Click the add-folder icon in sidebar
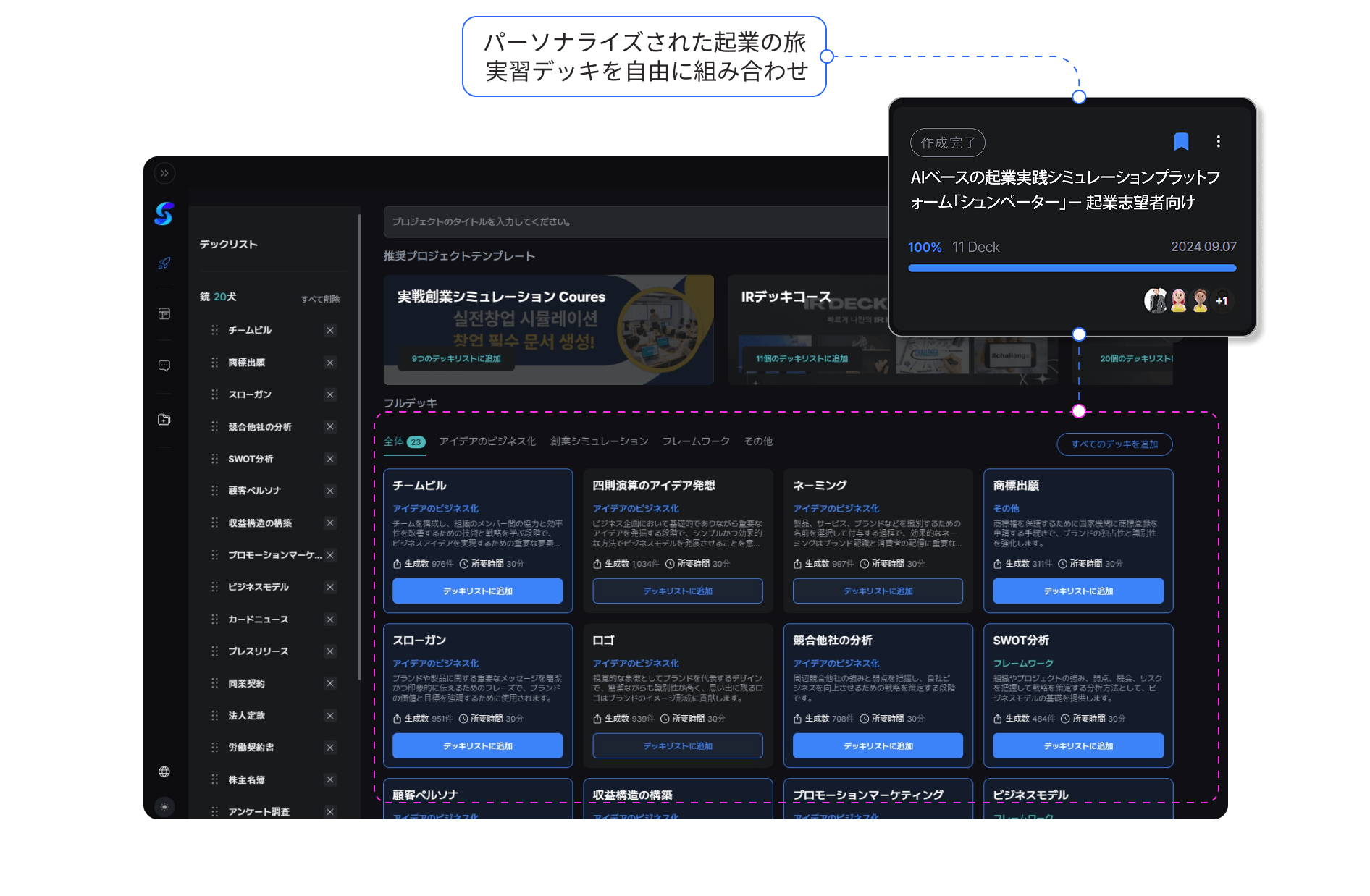 coord(164,420)
